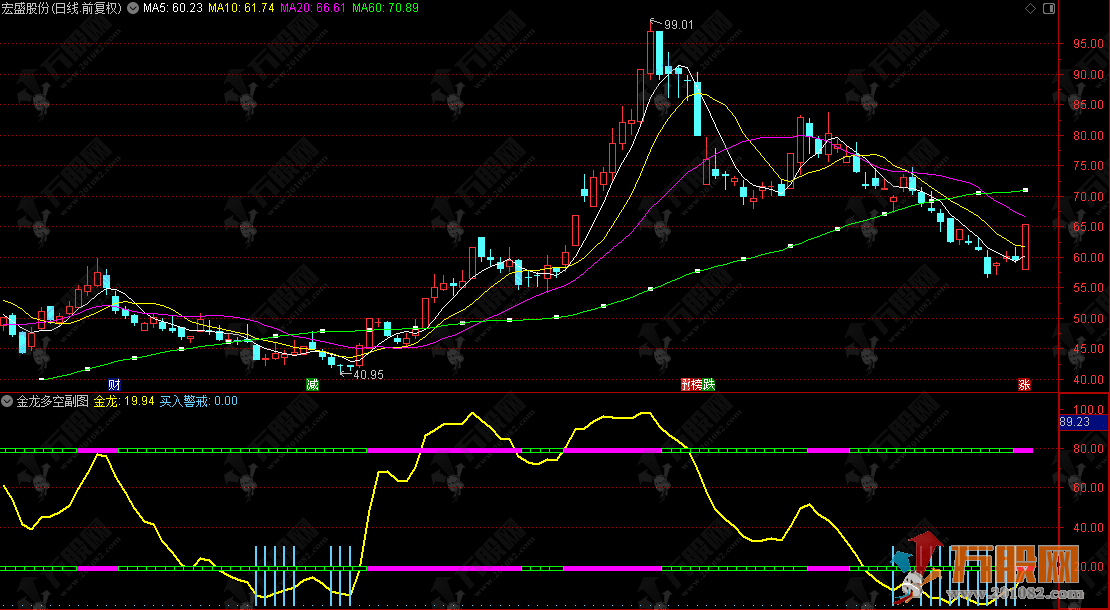This screenshot has height=610, width=1110.
Task: Expand the main chart indicator dropdown arrow
Action: pyautogui.click(x=132, y=8)
